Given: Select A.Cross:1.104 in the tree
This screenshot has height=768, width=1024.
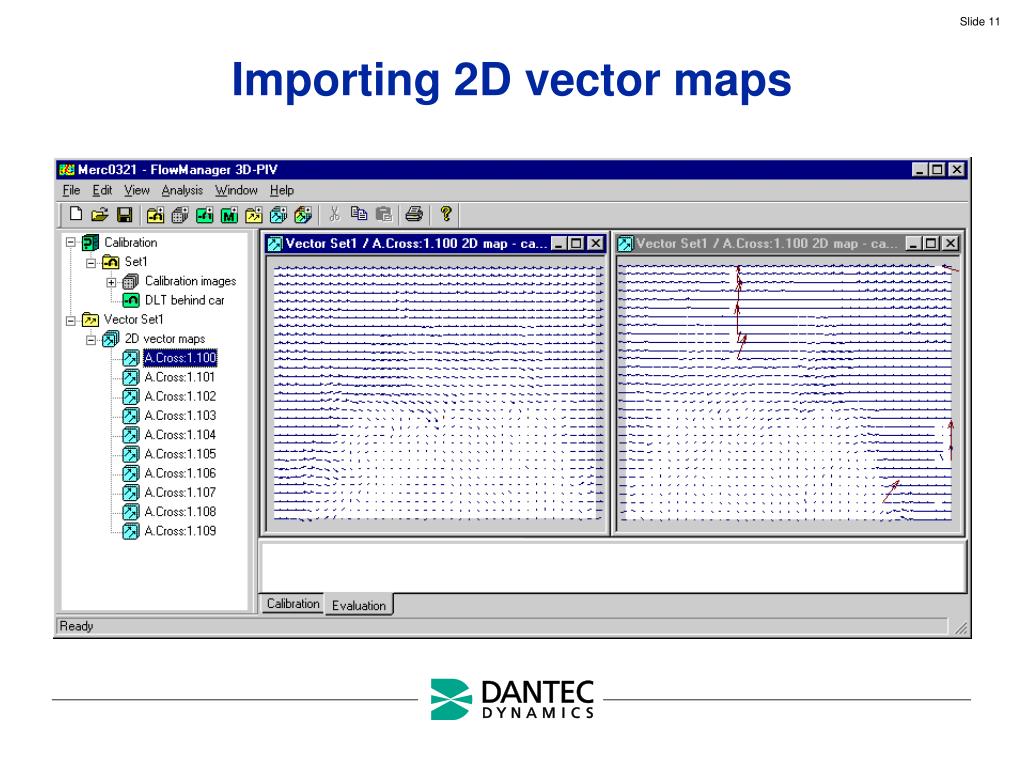Looking at the screenshot, I should point(180,435).
